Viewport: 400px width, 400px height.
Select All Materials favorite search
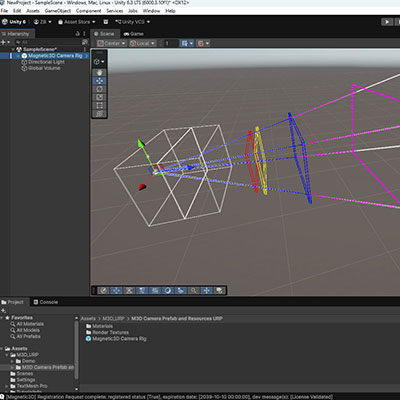point(30,324)
